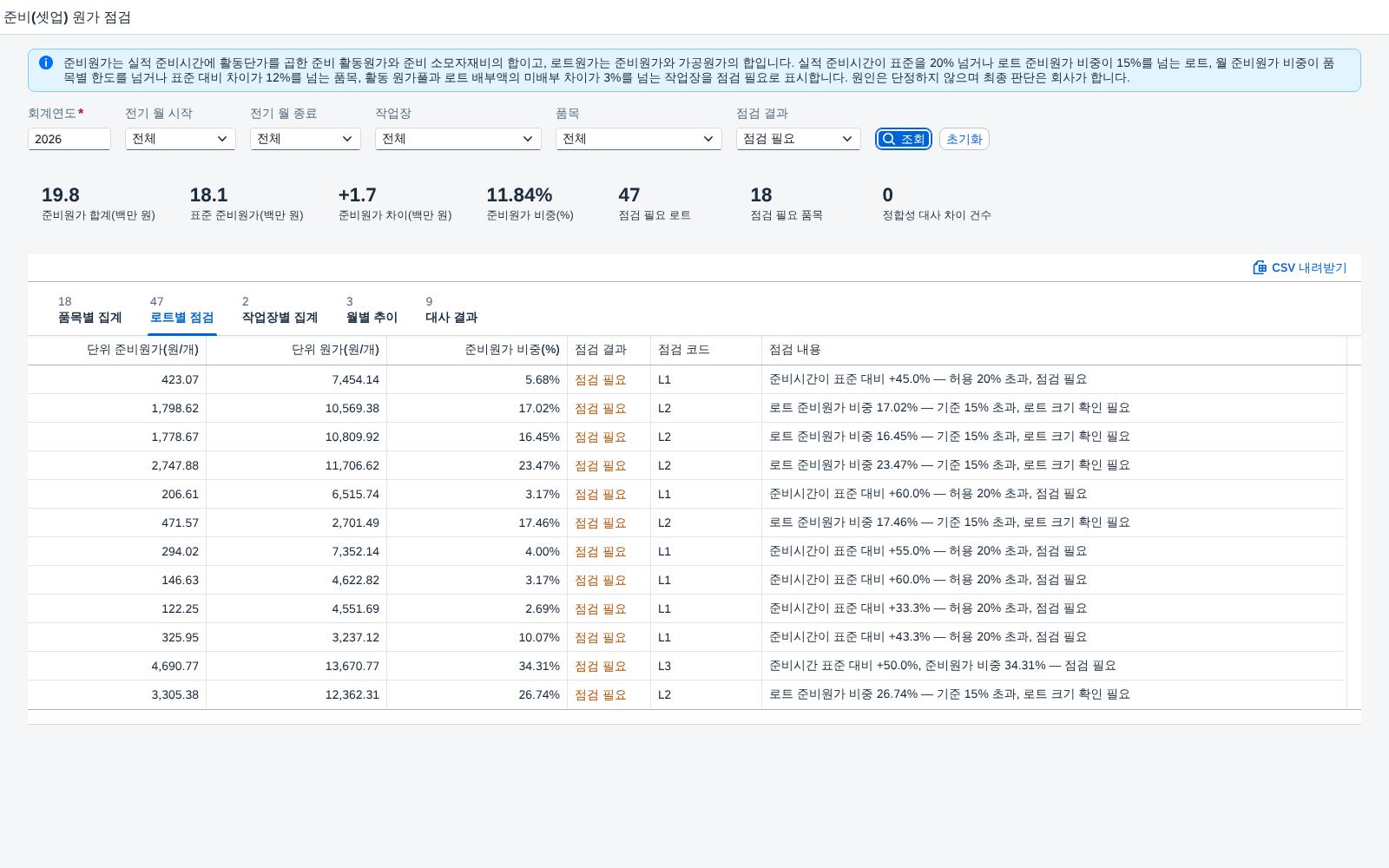Click the 10.07% percentage cell
The image size is (1389, 868).
477,637
